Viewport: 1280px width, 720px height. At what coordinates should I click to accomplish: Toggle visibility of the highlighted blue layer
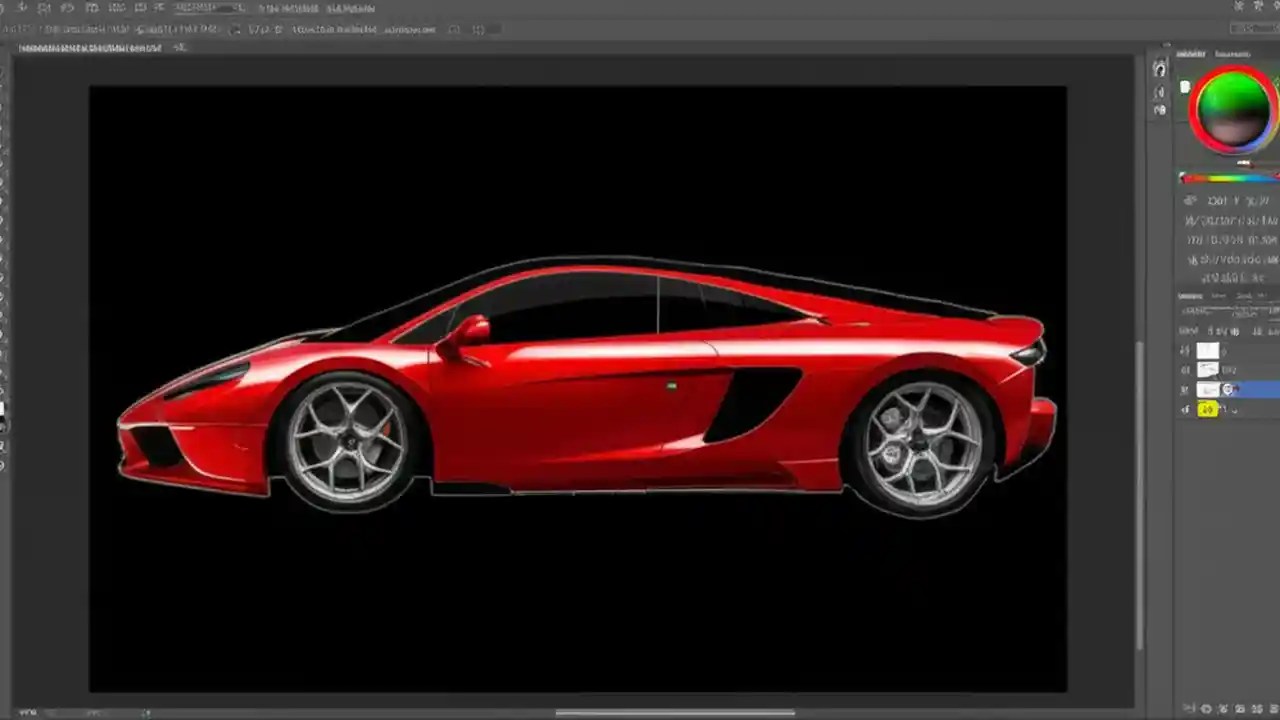click(x=1185, y=389)
